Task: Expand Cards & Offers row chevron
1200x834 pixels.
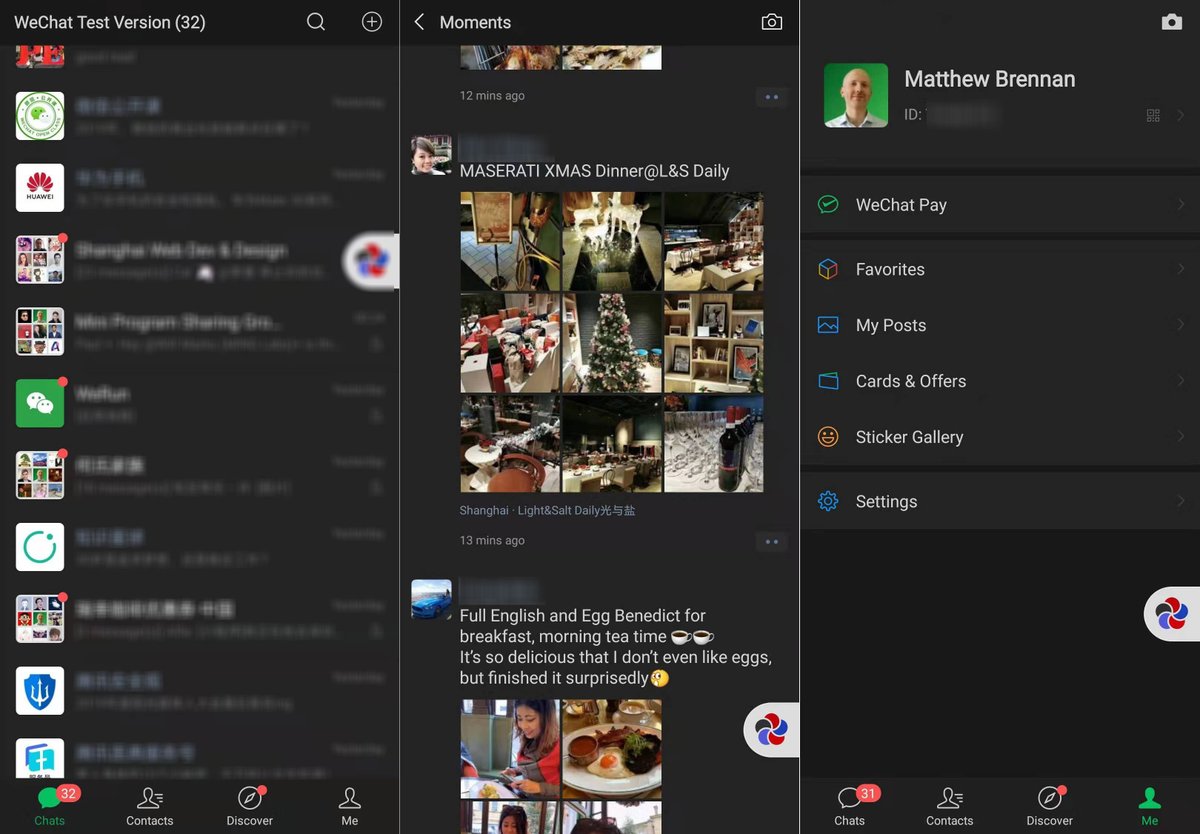Action: pyautogui.click(x=1181, y=381)
